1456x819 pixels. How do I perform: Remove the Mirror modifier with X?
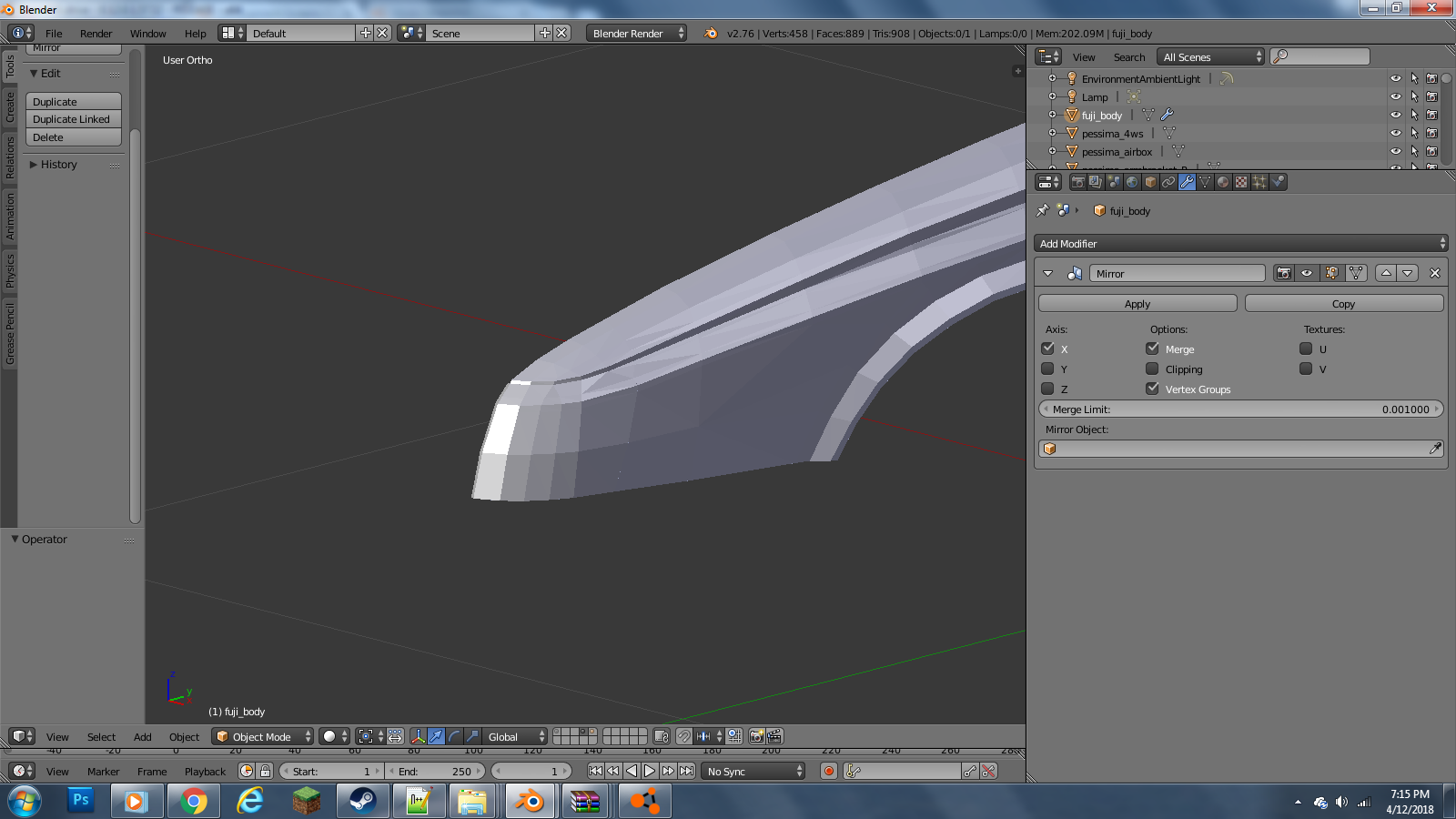pyautogui.click(x=1435, y=273)
